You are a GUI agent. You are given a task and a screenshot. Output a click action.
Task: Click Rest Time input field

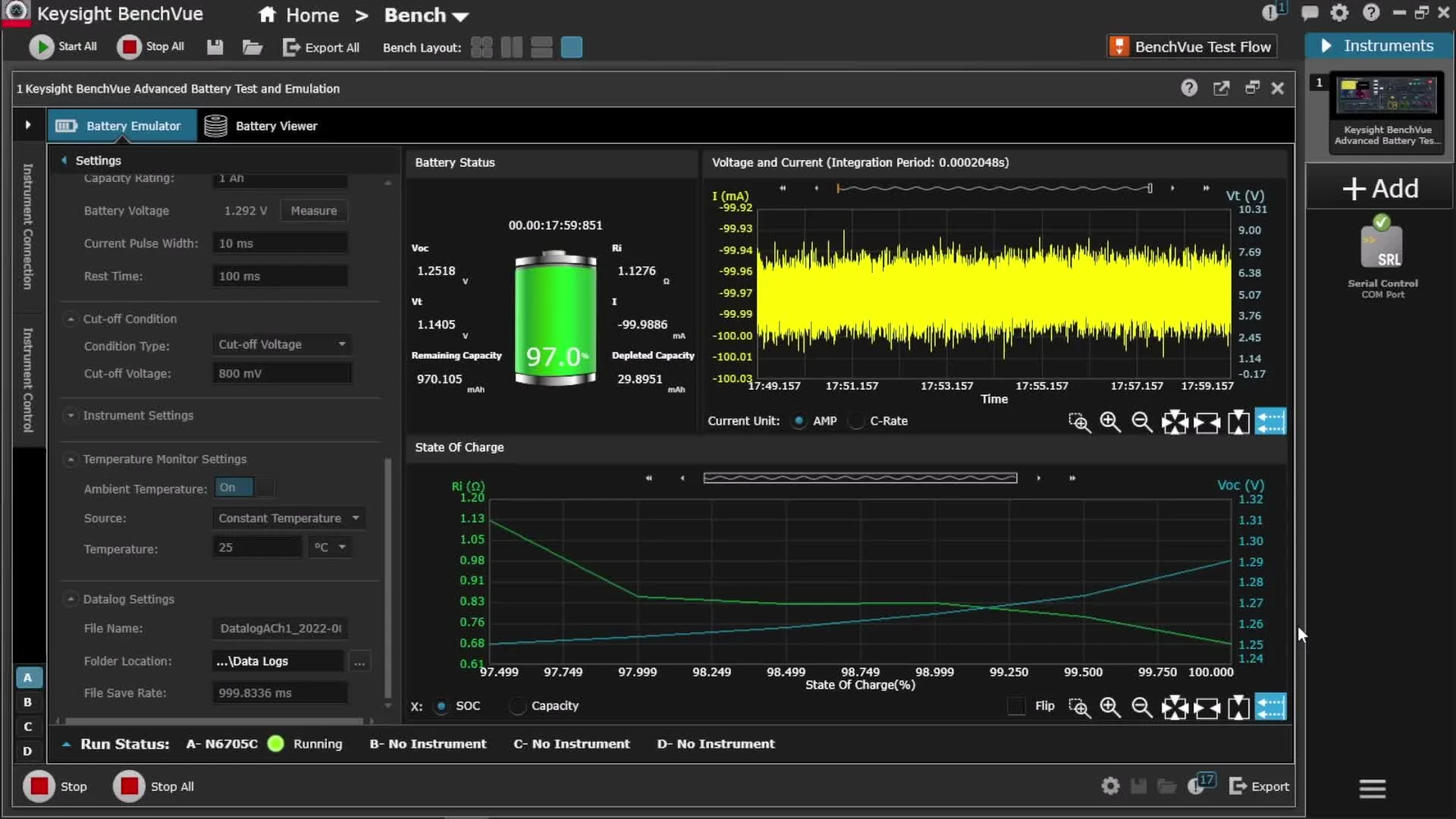coord(280,276)
